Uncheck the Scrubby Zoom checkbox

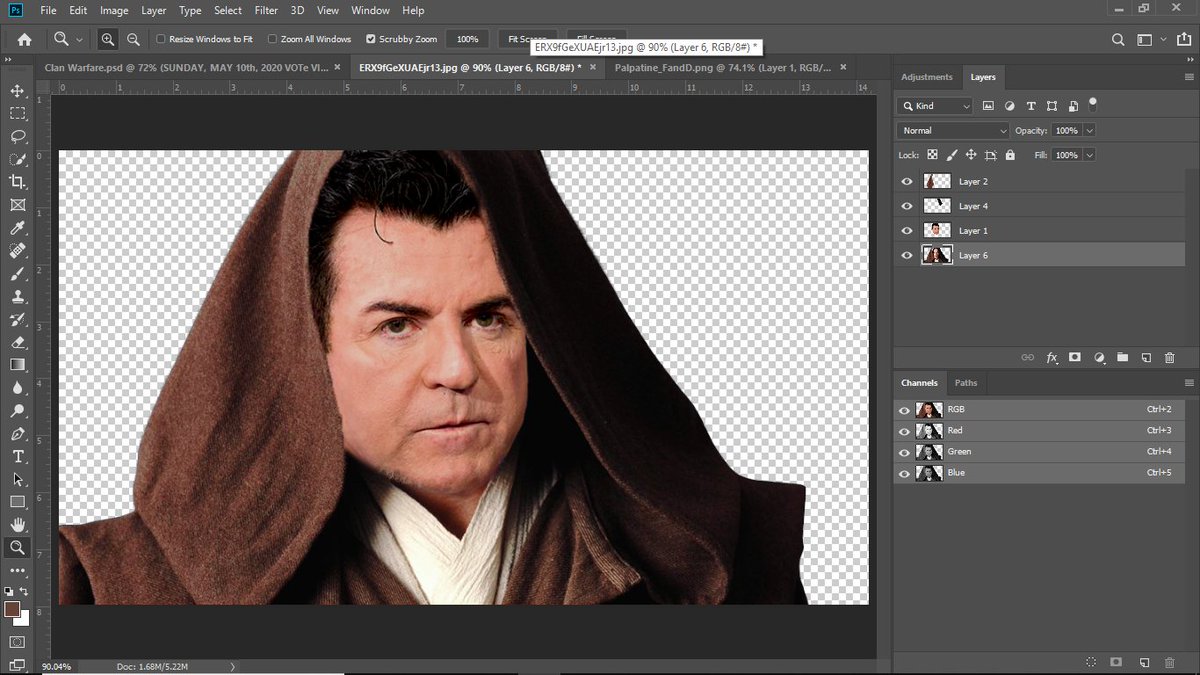pos(371,39)
